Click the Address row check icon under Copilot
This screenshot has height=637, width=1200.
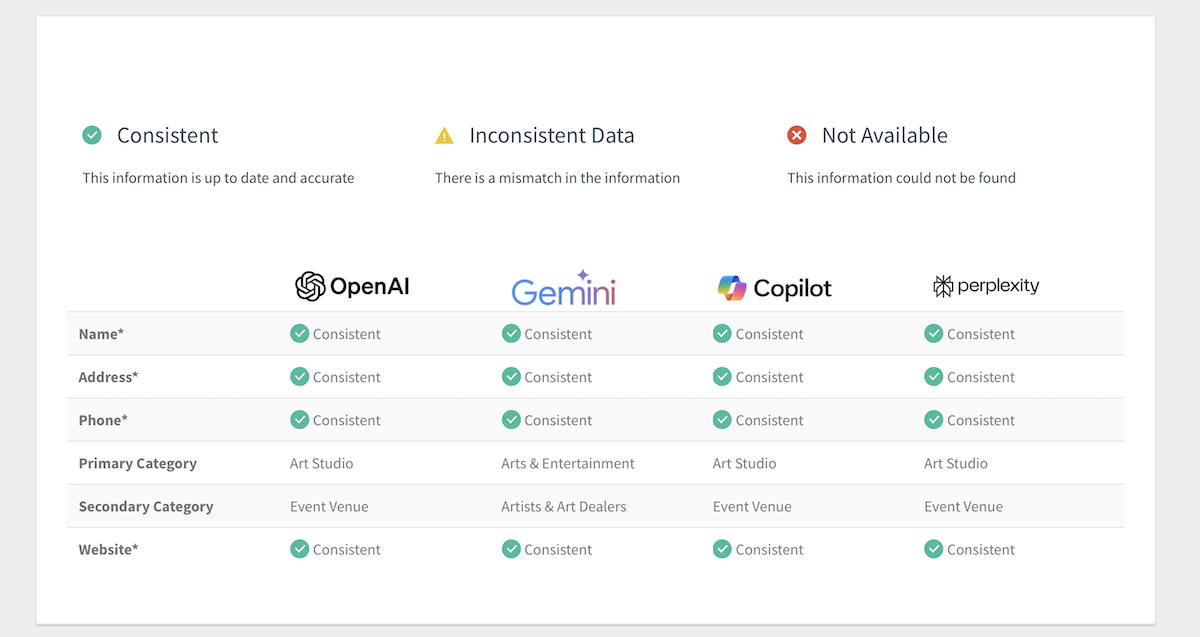pos(722,376)
